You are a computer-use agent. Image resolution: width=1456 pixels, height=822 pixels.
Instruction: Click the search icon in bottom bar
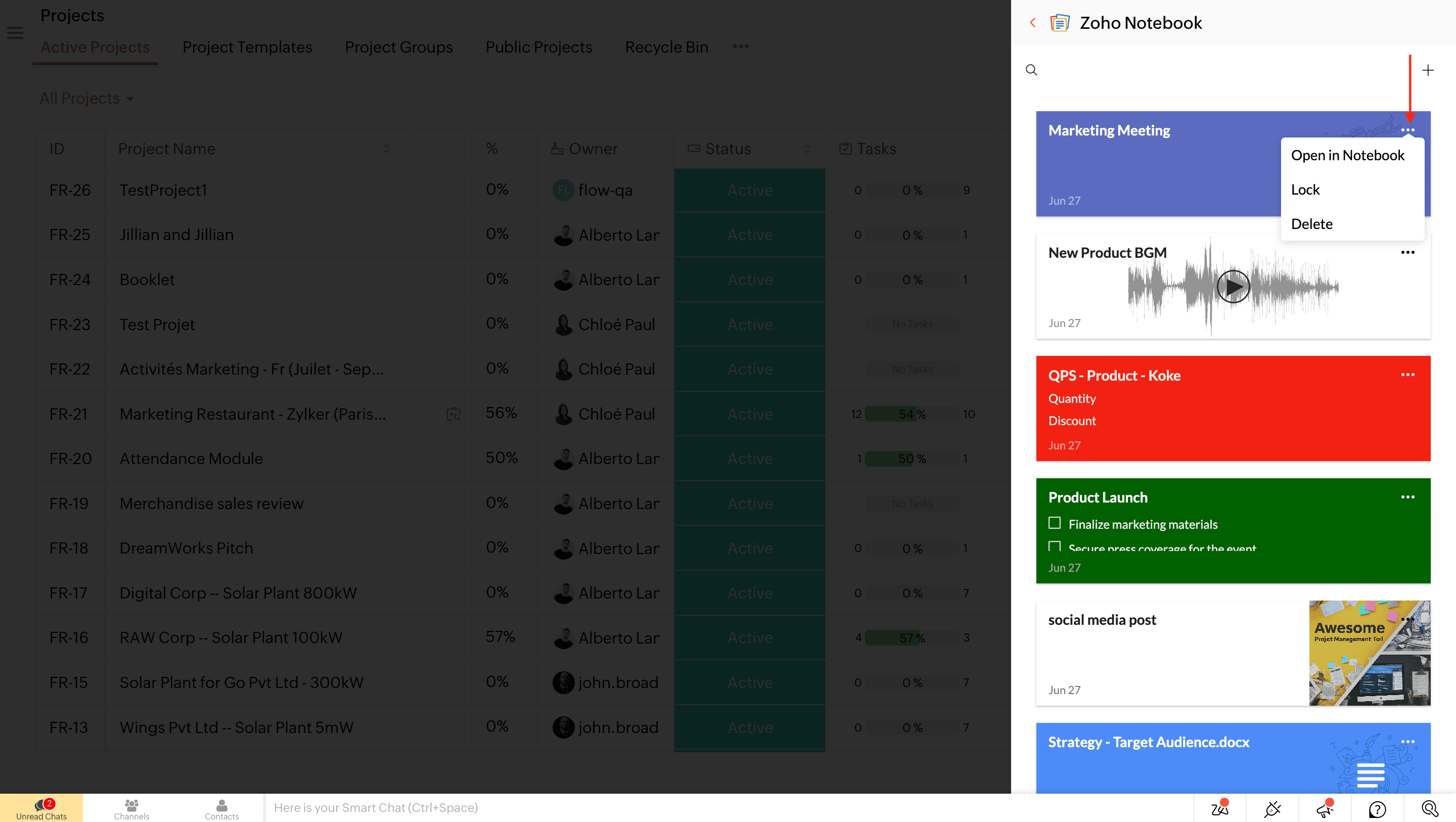(1430, 808)
